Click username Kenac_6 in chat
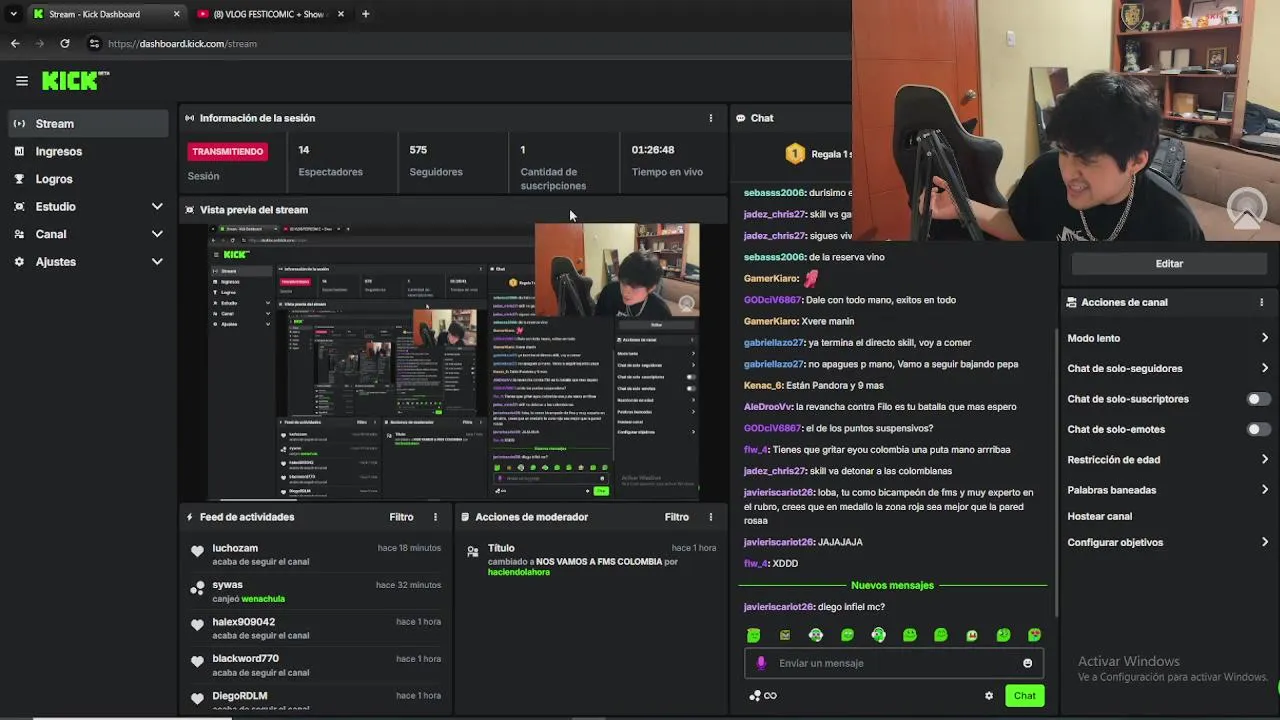1280x720 pixels. point(764,385)
